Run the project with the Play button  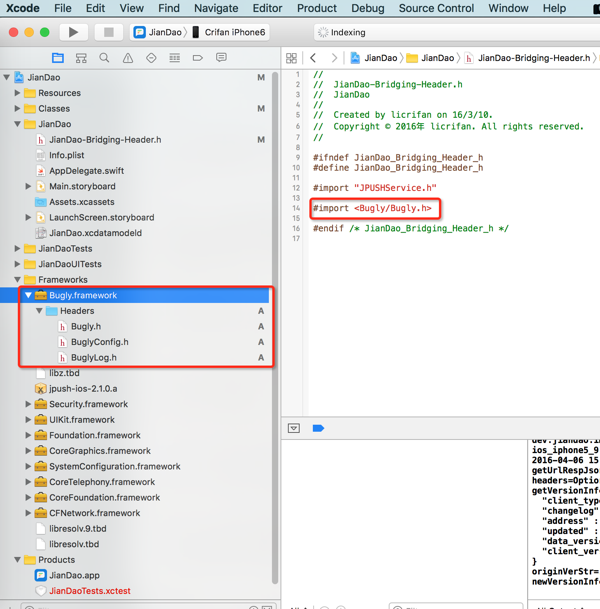point(73,32)
